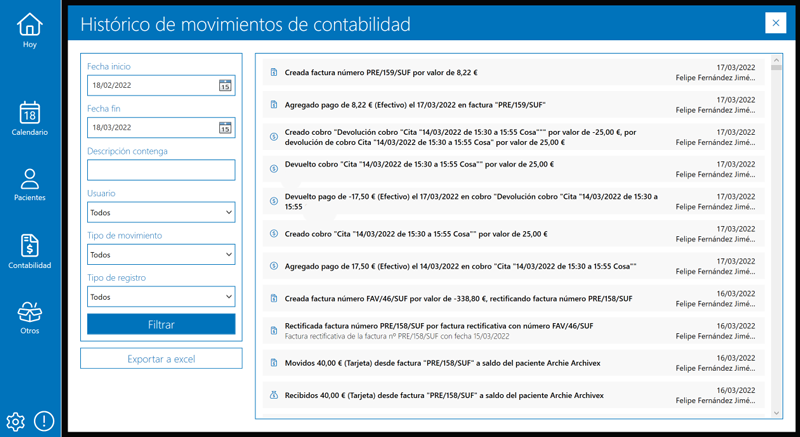Expand the Usuario dropdown
This screenshot has width=800, height=437.
[x=161, y=213]
